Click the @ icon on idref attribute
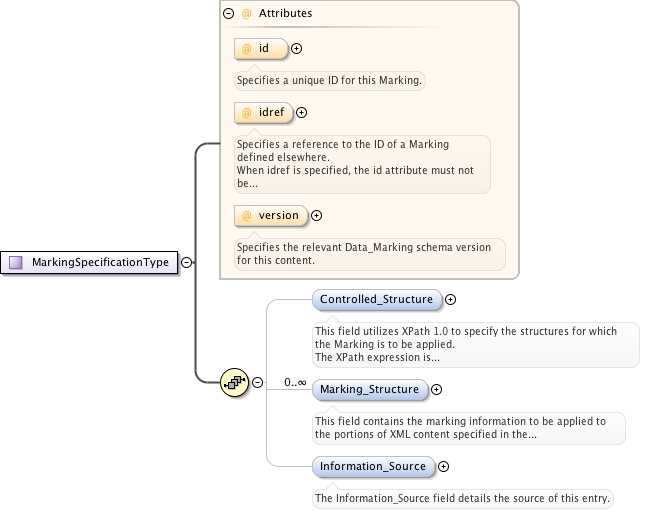The image size is (647, 512). 246,113
